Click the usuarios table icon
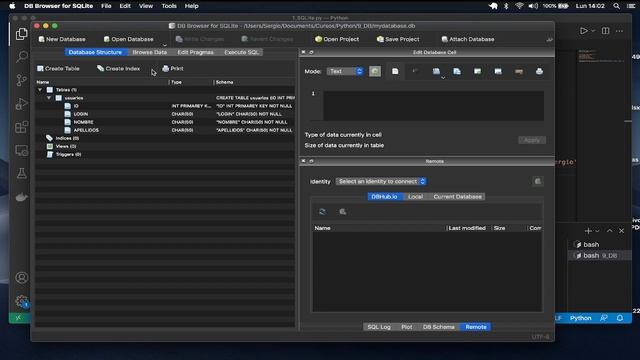Viewport: 640px width, 360px height. pos(59,98)
